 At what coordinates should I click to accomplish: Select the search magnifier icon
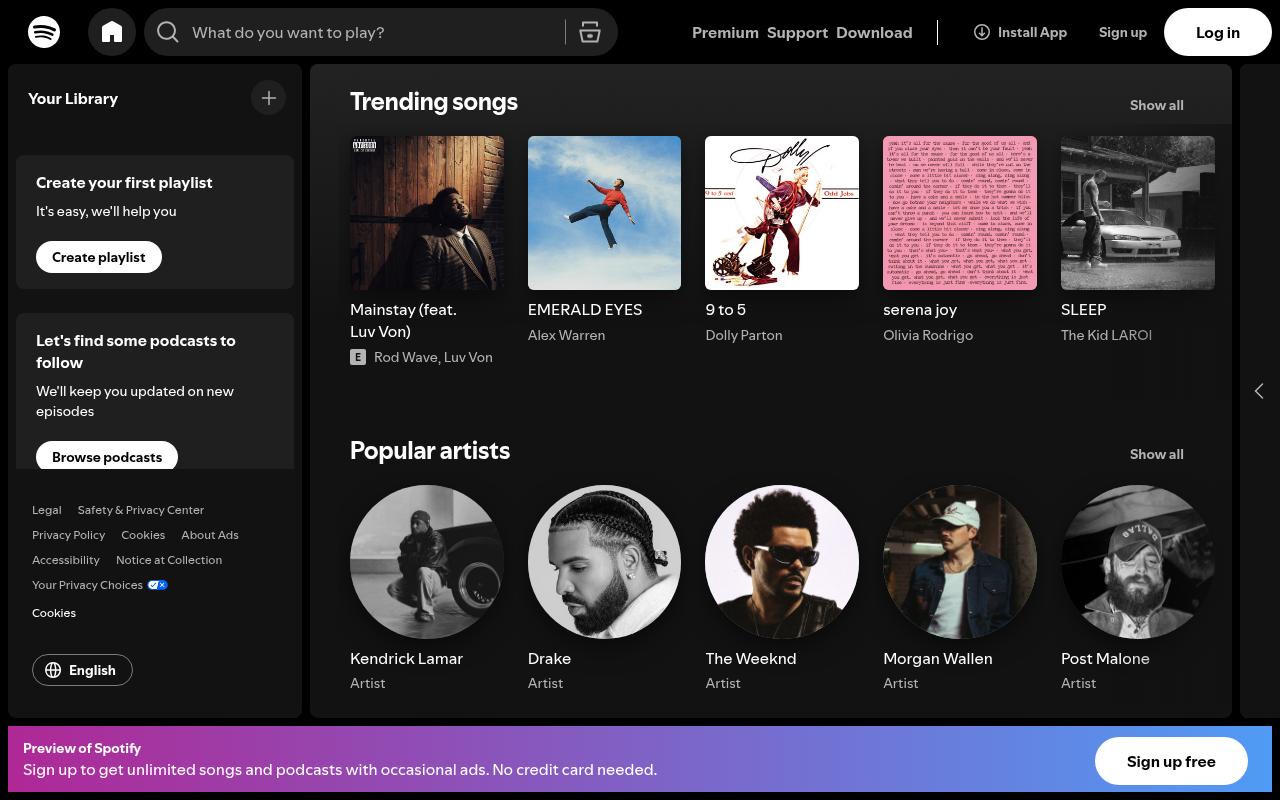168,32
